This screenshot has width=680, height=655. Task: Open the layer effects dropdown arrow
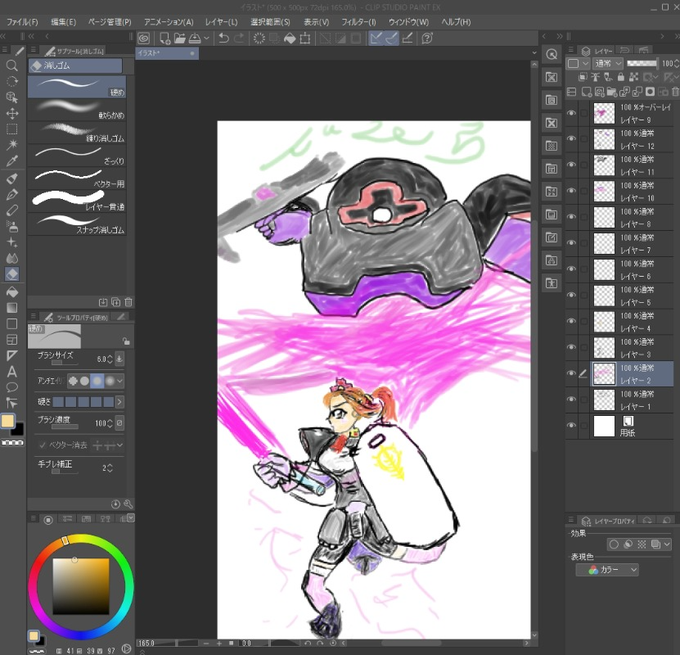click(x=667, y=544)
